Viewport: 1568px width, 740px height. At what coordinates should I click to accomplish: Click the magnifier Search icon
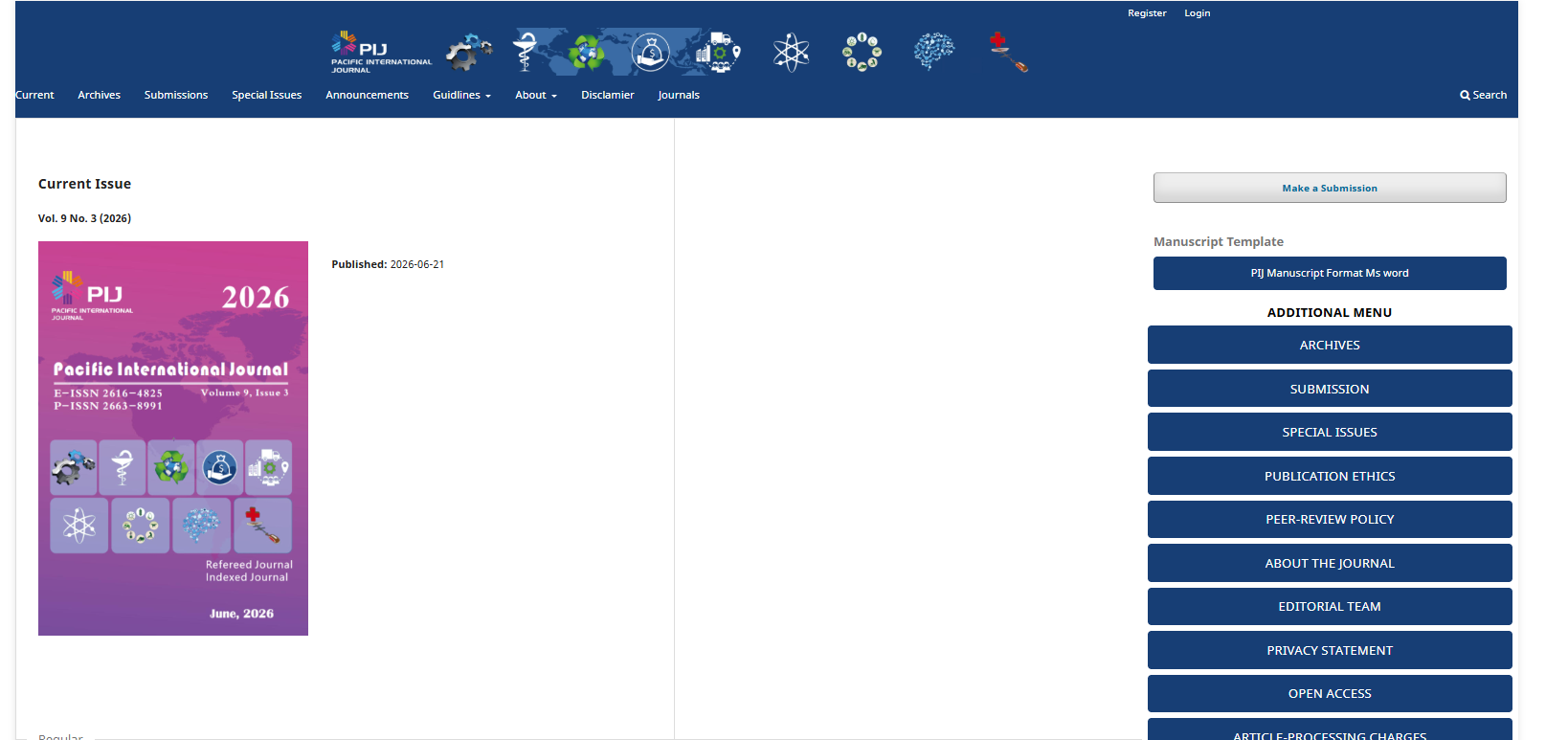pyautogui.click(x=1465, y=95)
